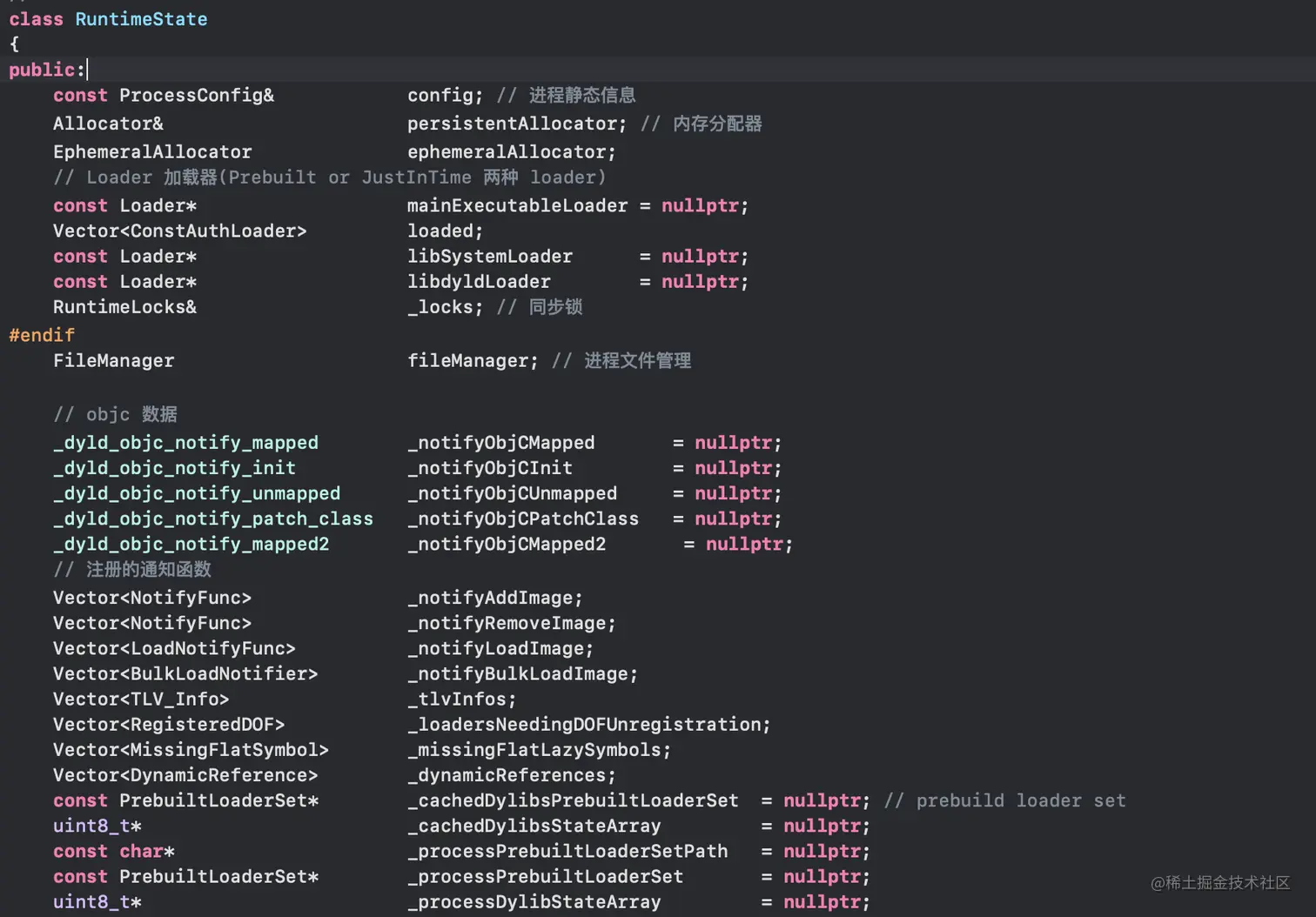
Task: Click nullptr on the mainExecutableLoader line
Action: tap(701, 206)
